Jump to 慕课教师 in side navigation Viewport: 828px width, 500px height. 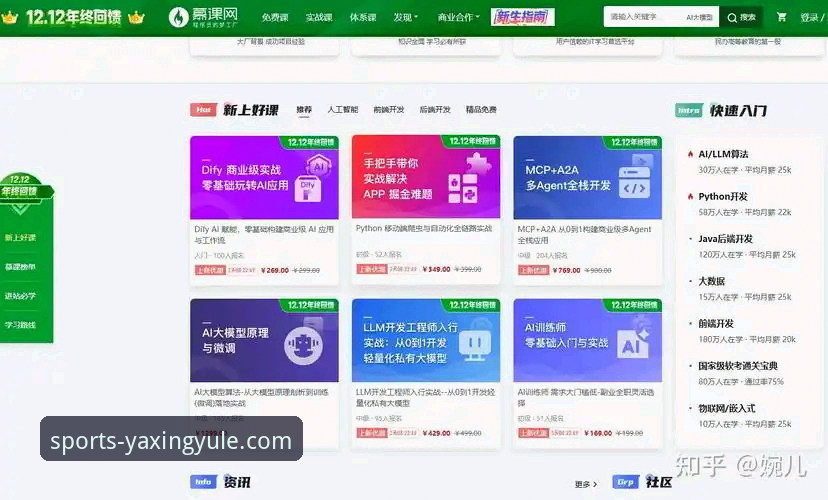(x=21, y=267)
